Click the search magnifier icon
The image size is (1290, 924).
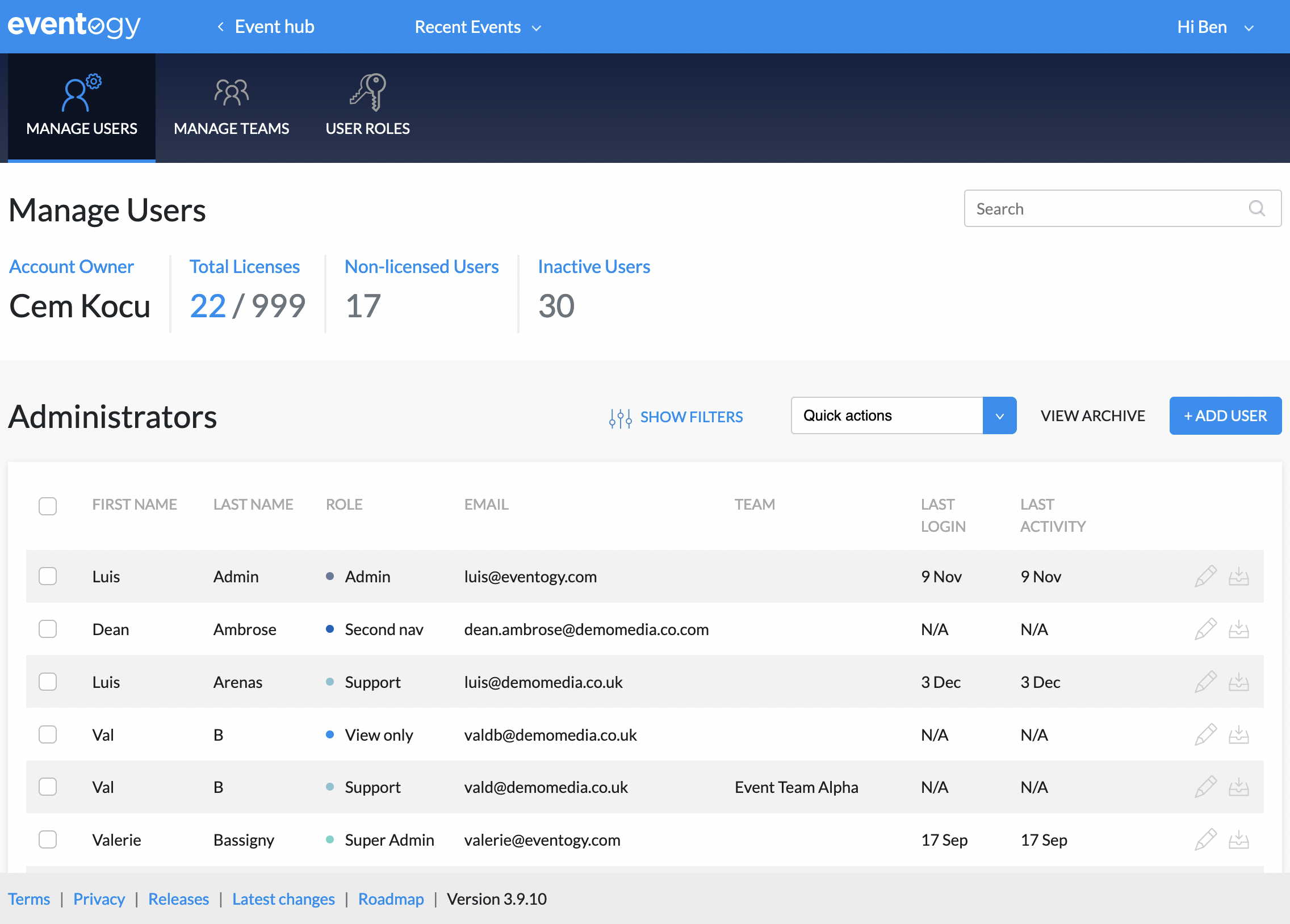pos(1257,209)
